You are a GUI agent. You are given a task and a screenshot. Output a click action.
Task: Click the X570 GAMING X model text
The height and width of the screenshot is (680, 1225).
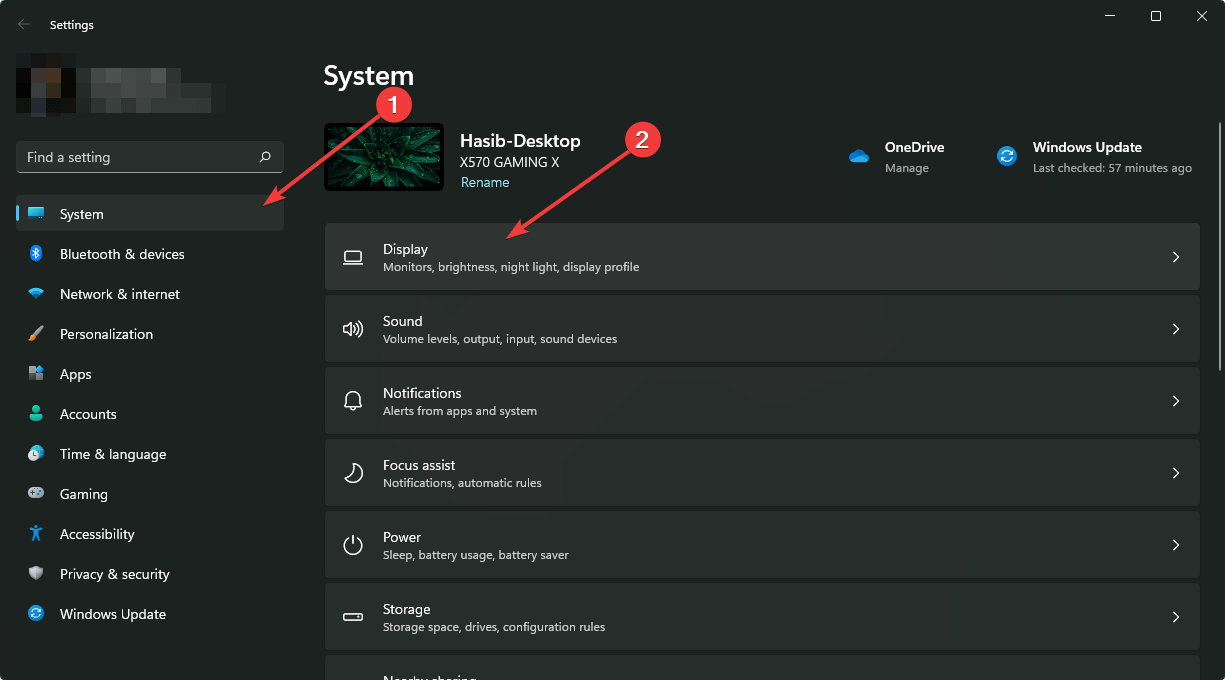[x=510, y=162]
